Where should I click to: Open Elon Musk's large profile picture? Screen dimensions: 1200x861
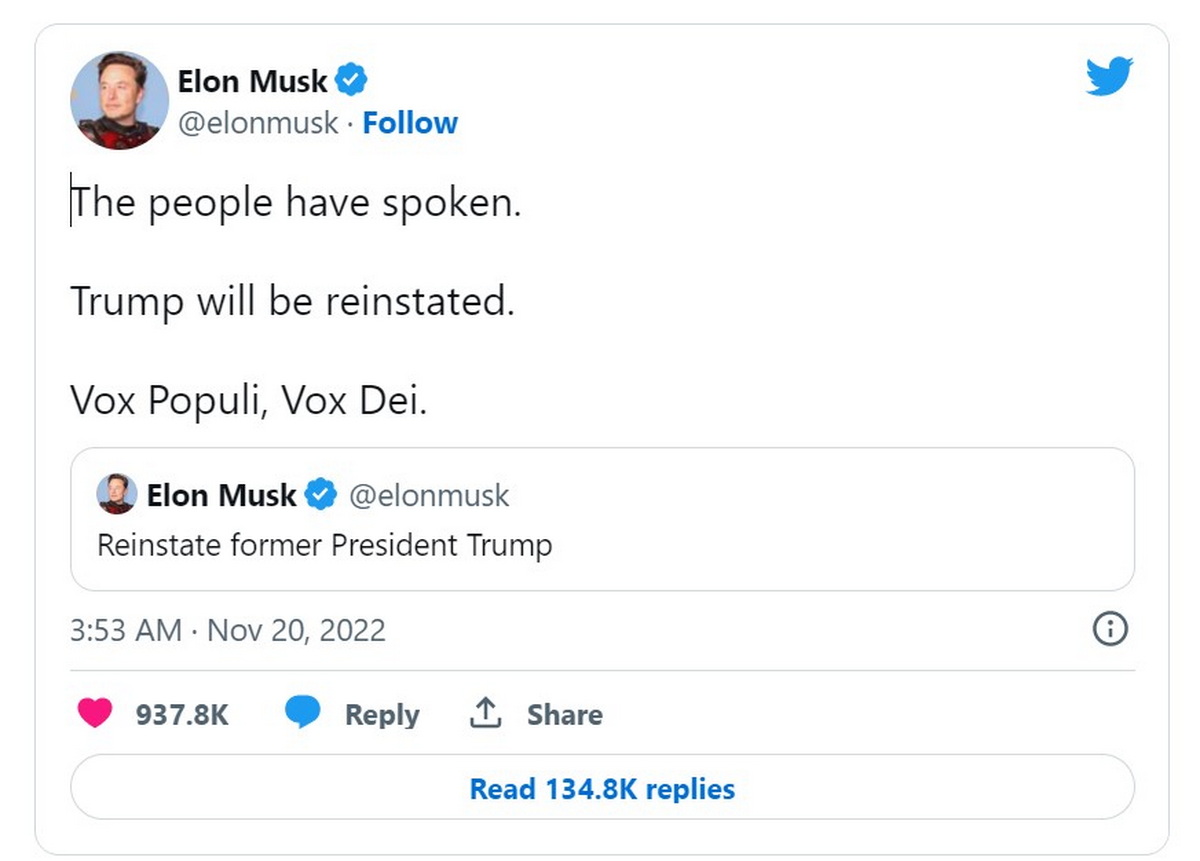point(119,100)
